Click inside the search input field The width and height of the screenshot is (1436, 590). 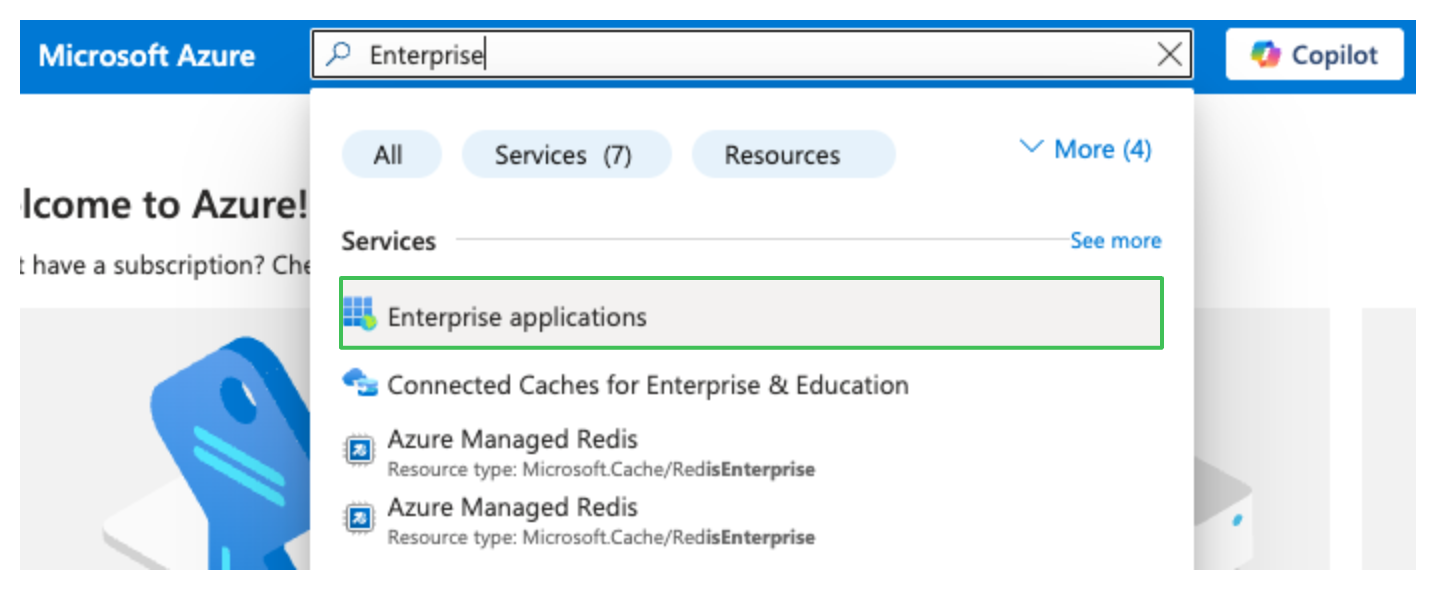700,54
